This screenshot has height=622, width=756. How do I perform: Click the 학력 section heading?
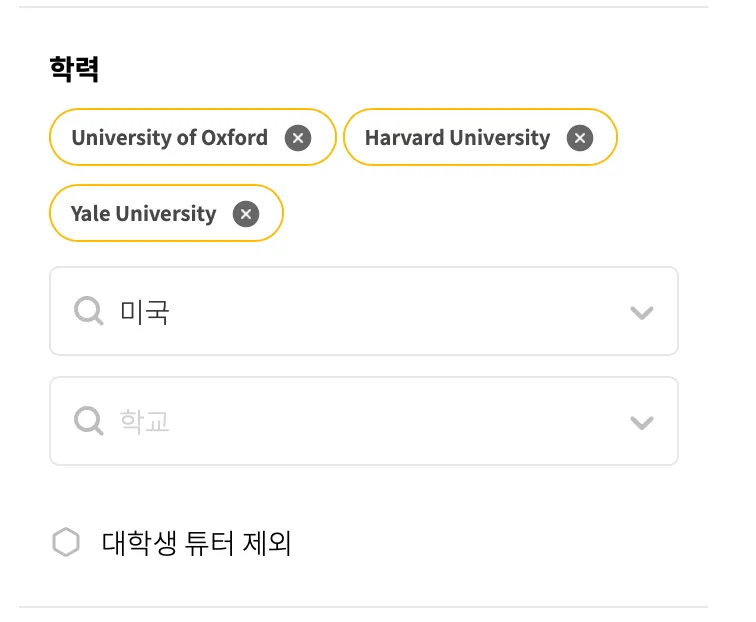coord(74,69)
